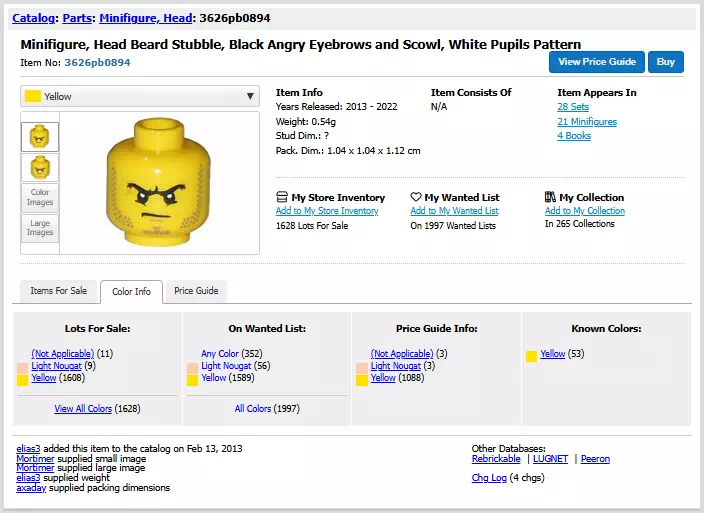Viewport: 704px width, 513px height.
Task: Click Add to My Wanted List
Action: 454,211
